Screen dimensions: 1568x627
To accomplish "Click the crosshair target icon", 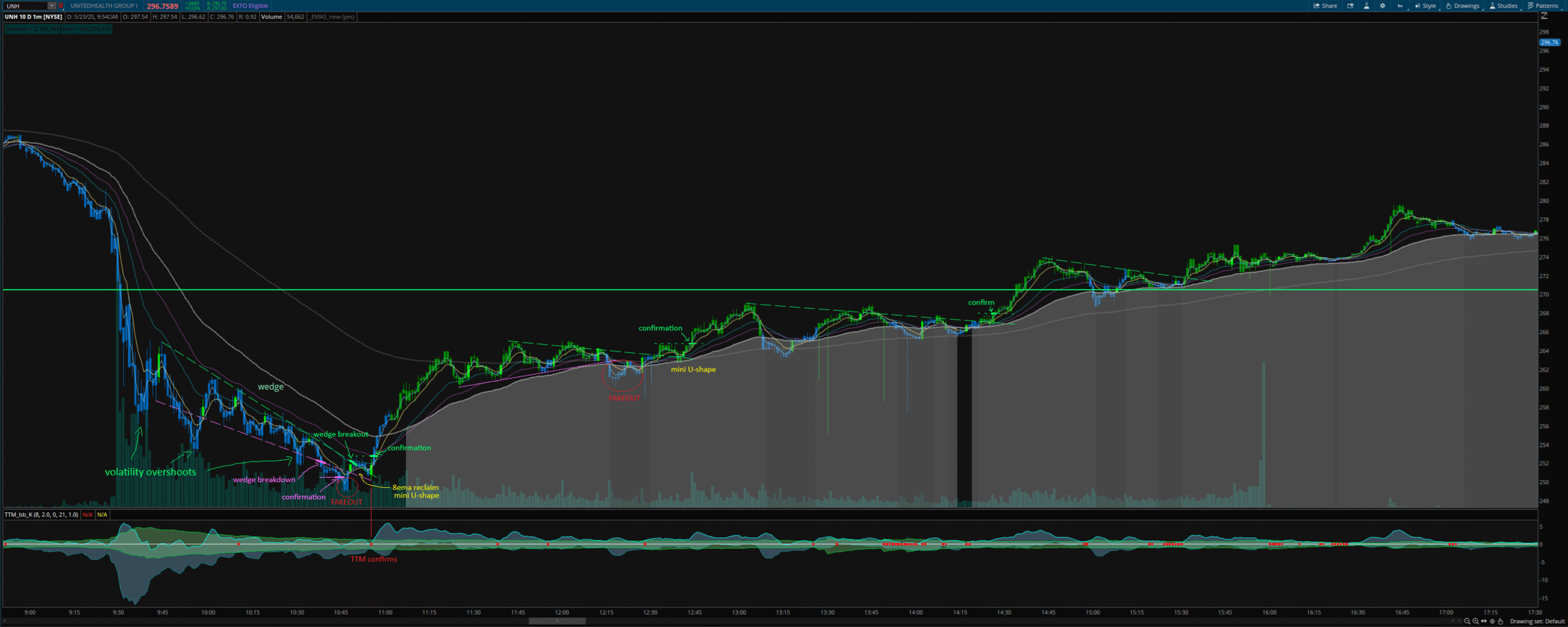I will 1492,621.
